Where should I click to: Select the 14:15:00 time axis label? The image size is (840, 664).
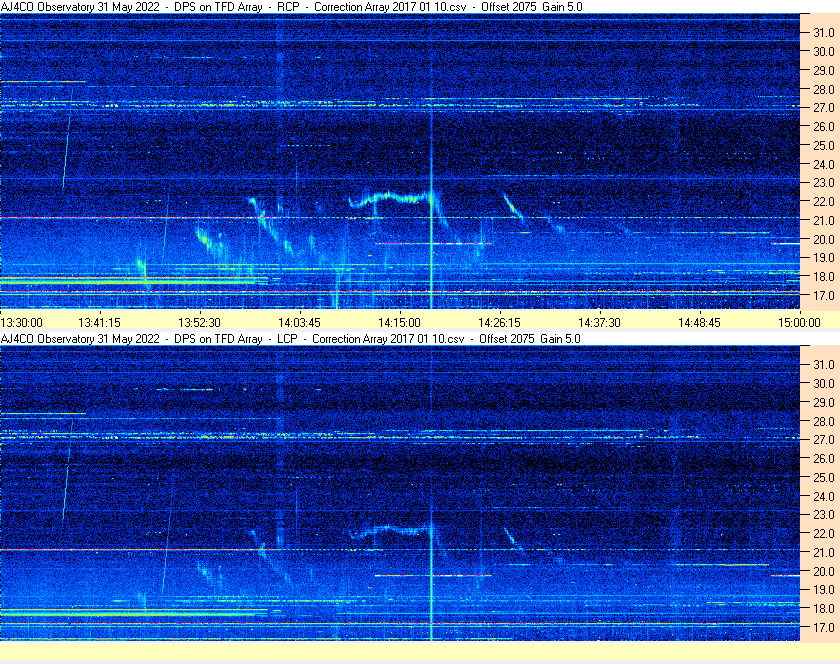coord(399,323)
